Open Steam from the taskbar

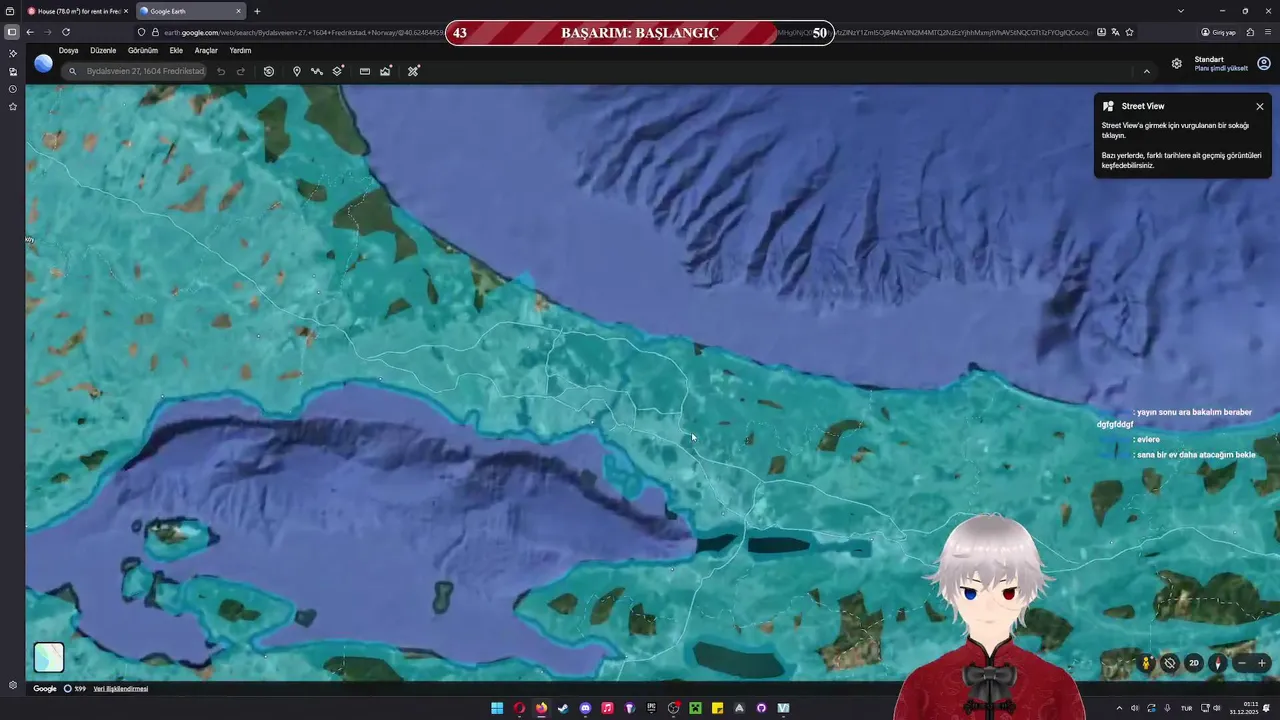563,708
